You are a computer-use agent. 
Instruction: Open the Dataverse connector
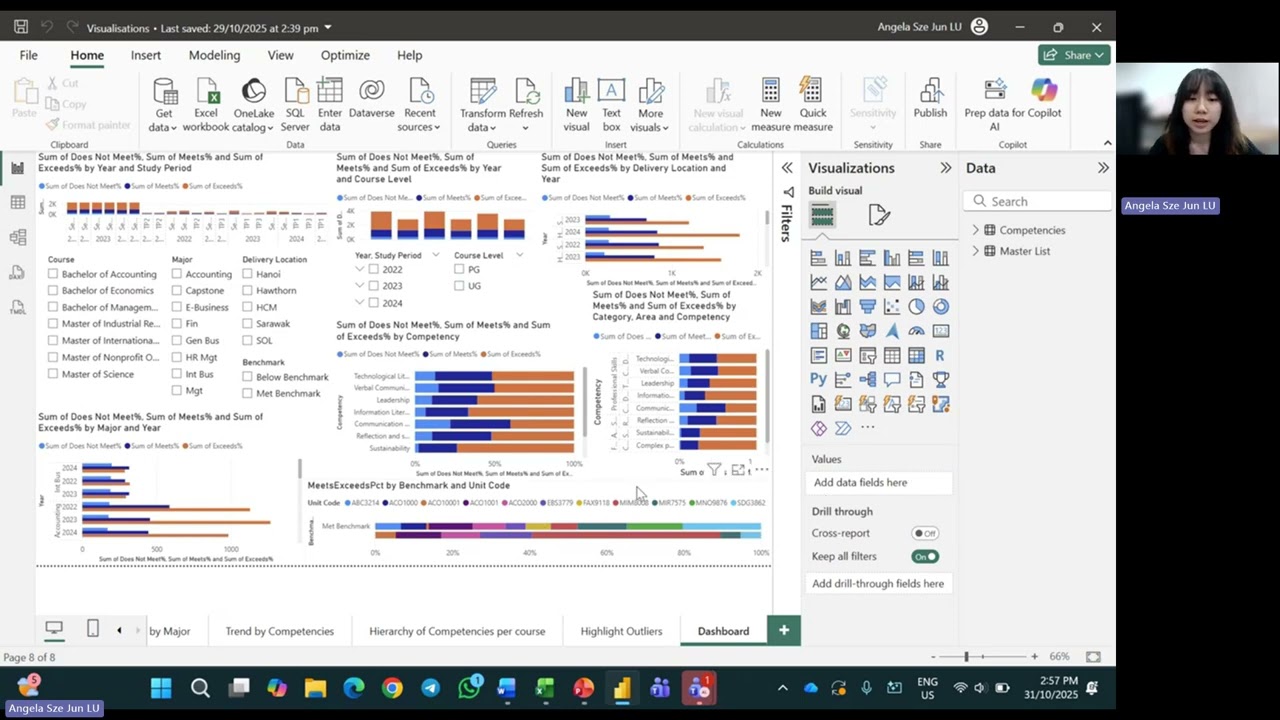371,98
